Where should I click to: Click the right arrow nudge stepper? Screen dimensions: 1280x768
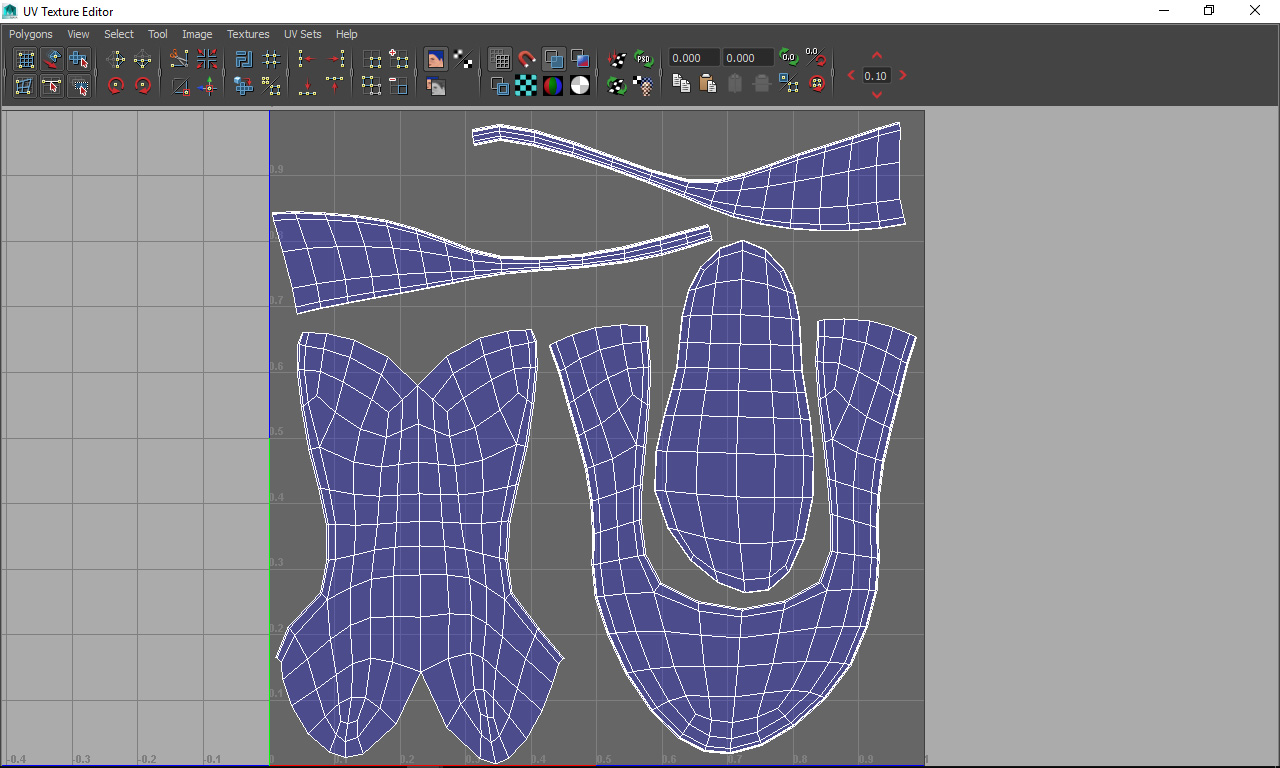pyautogui.click(x=903, y=76)
